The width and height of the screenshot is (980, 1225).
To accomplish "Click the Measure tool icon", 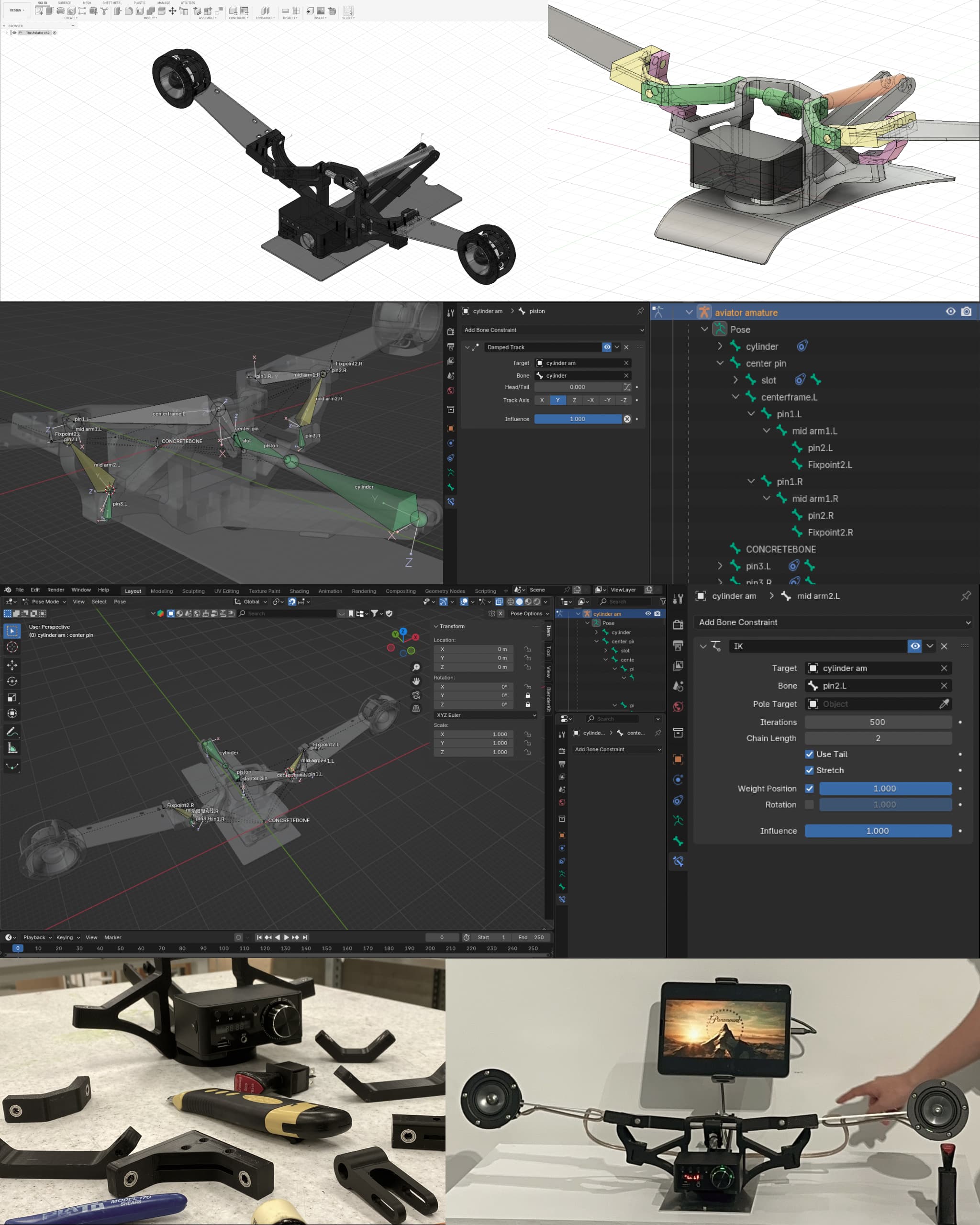I will coord(12,748).
